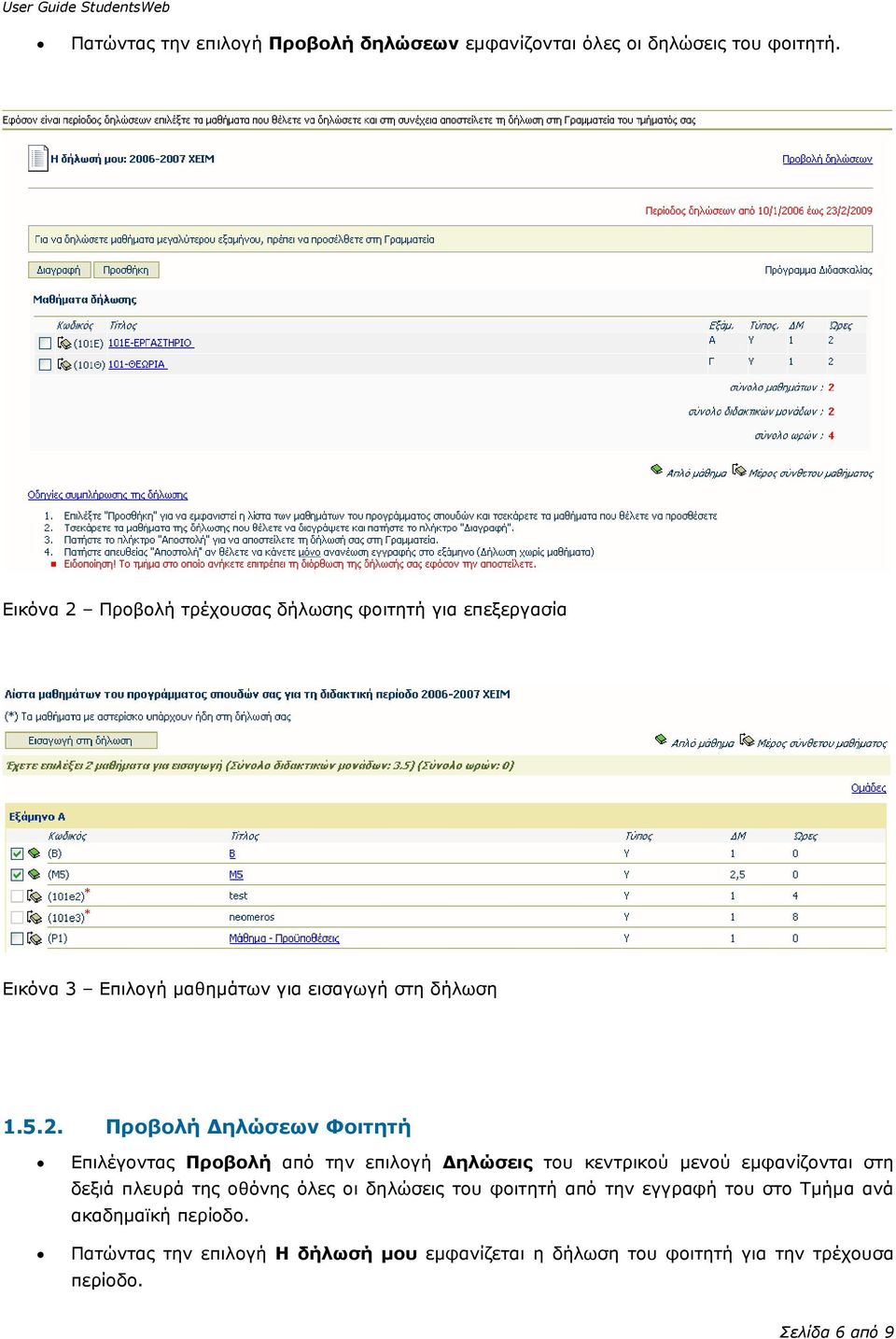Open the 101Ε-ΕΡΓΑΣΤΗΡΙΟ course link
Image resolution: width=896 pixels, height=1339 pixels.
[x=150, y=344]
